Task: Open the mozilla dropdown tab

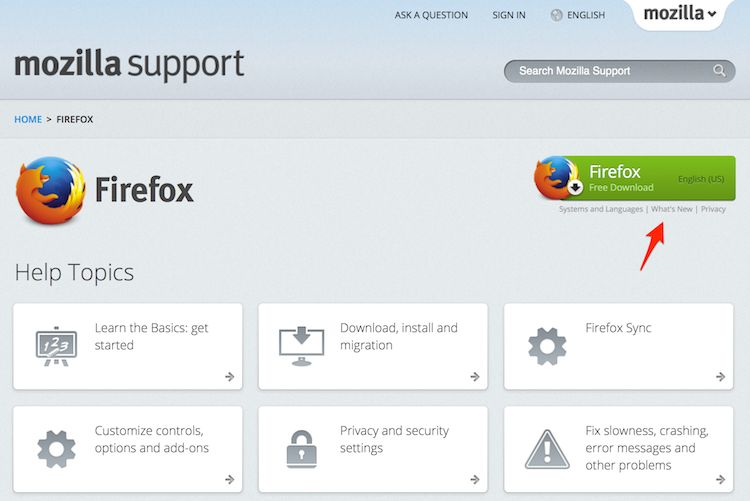Action: 680,14
